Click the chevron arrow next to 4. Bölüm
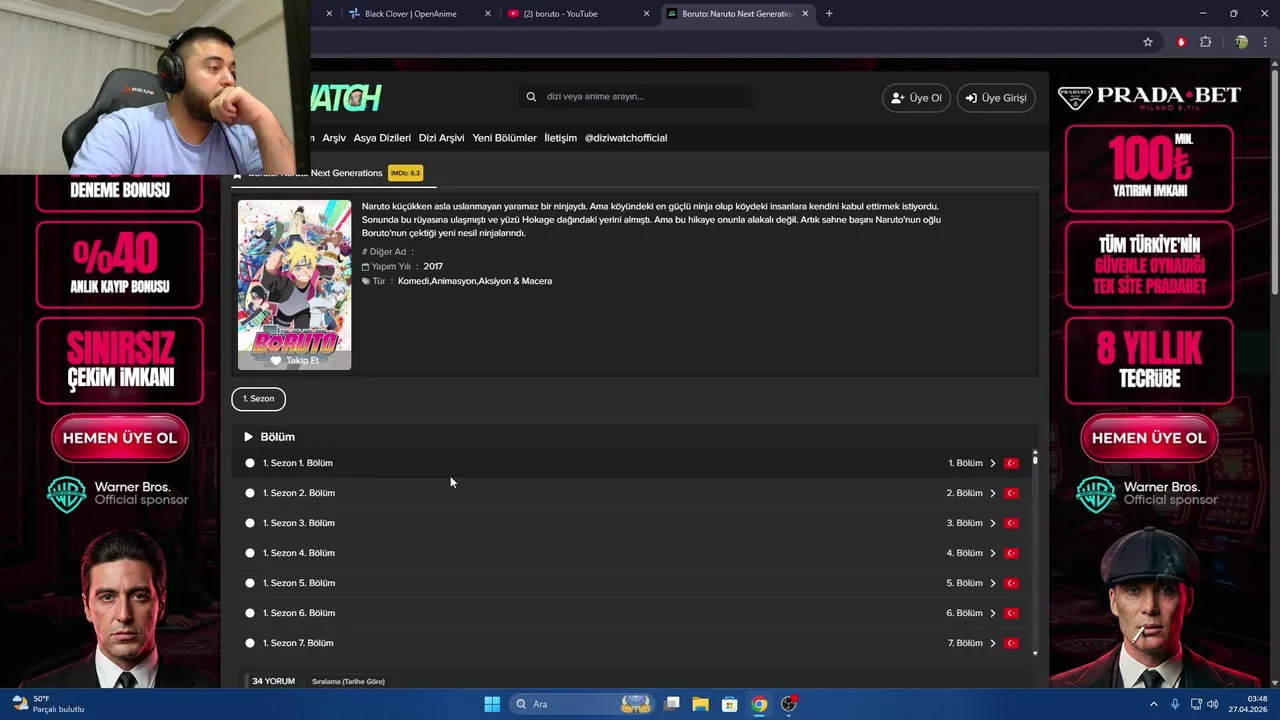Image resolution: width=1280 pixels, height=720 pixels. pos(993,553)
